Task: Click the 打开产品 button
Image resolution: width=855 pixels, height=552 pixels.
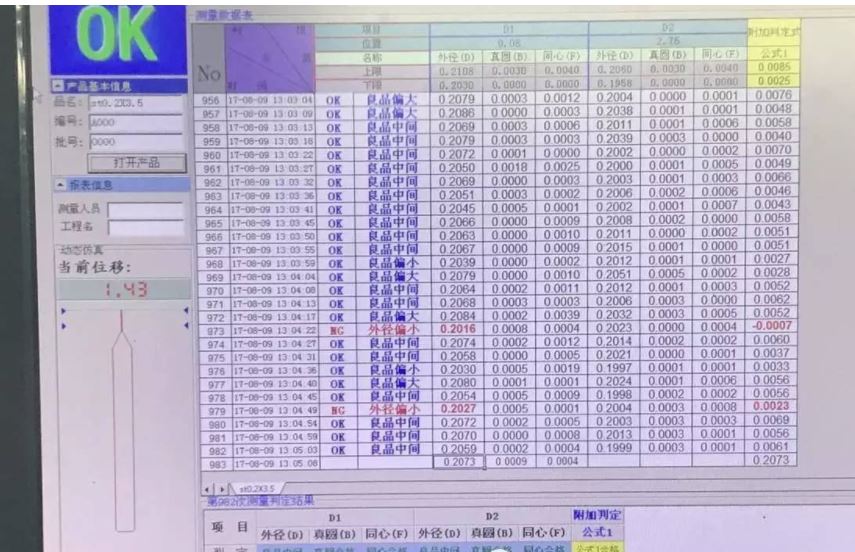Action: (x=136, y=163)
